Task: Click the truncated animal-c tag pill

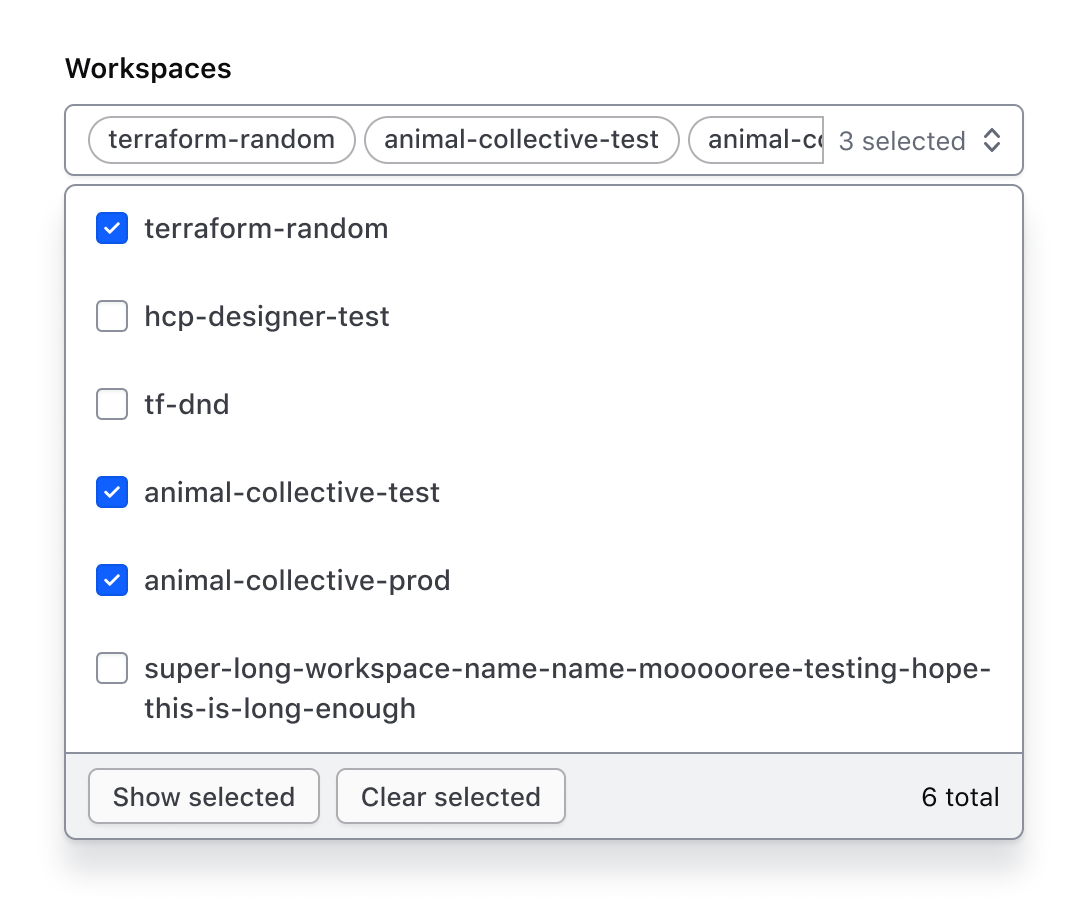Action: coord(755,140)
